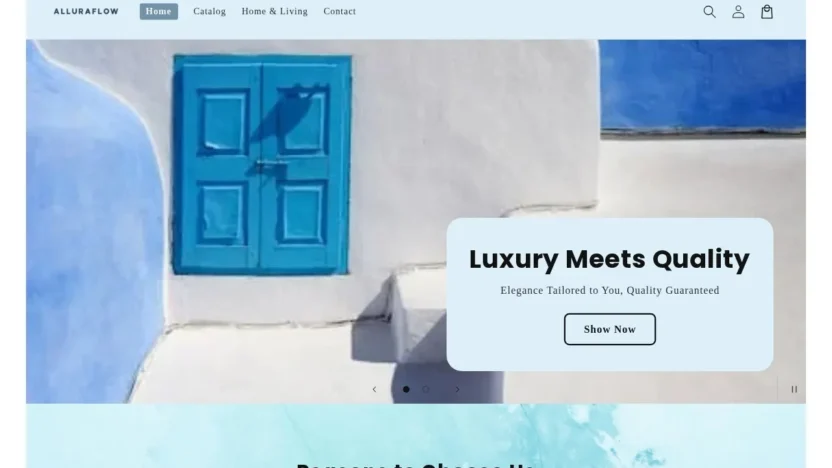Click the Show Now button
The width and height of the screenshot is (832, 468).
click(610, 329)
